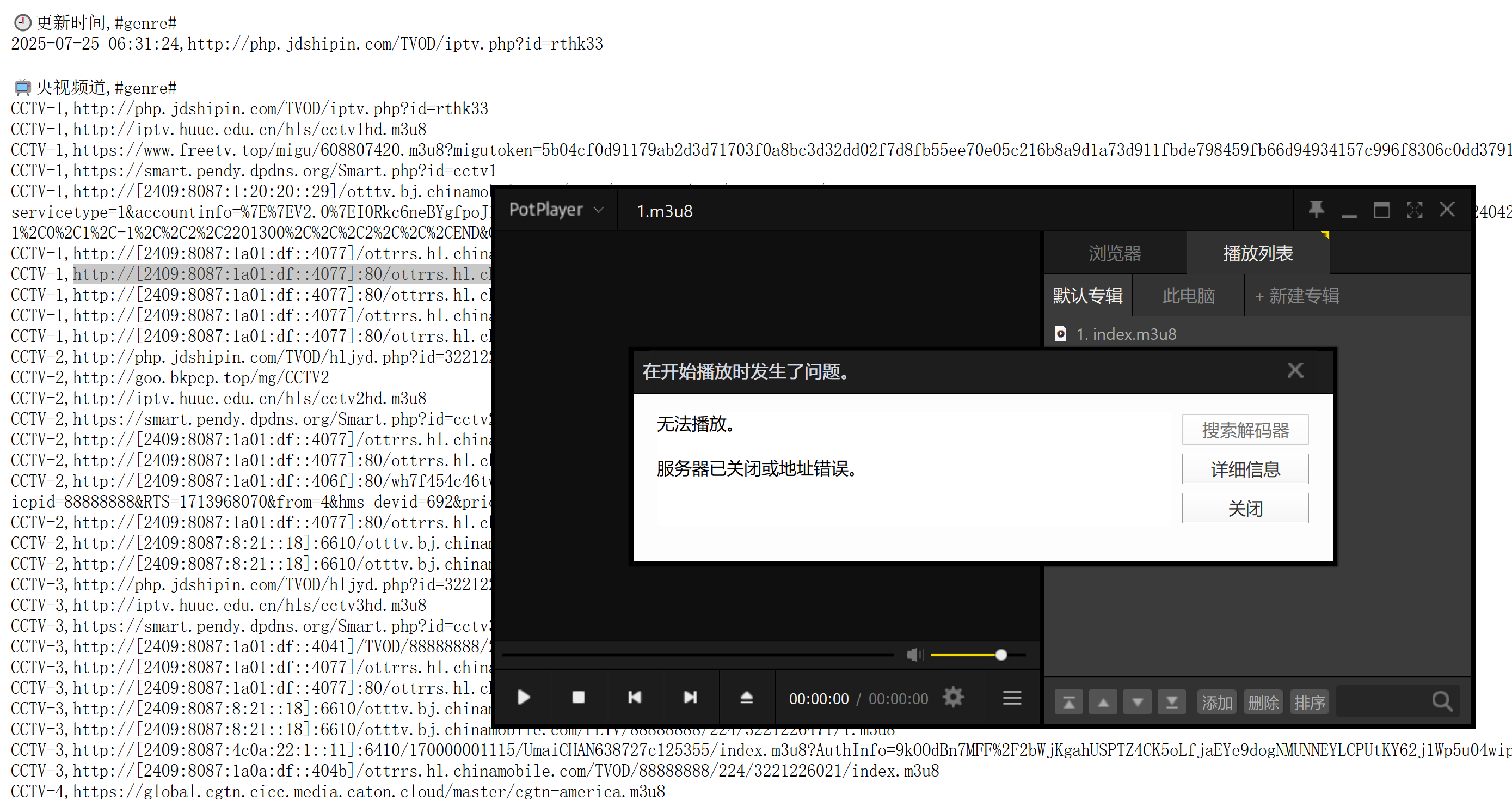
Task: Switch to the 此电脑 tab
Action: click(x=1188, y=296)
